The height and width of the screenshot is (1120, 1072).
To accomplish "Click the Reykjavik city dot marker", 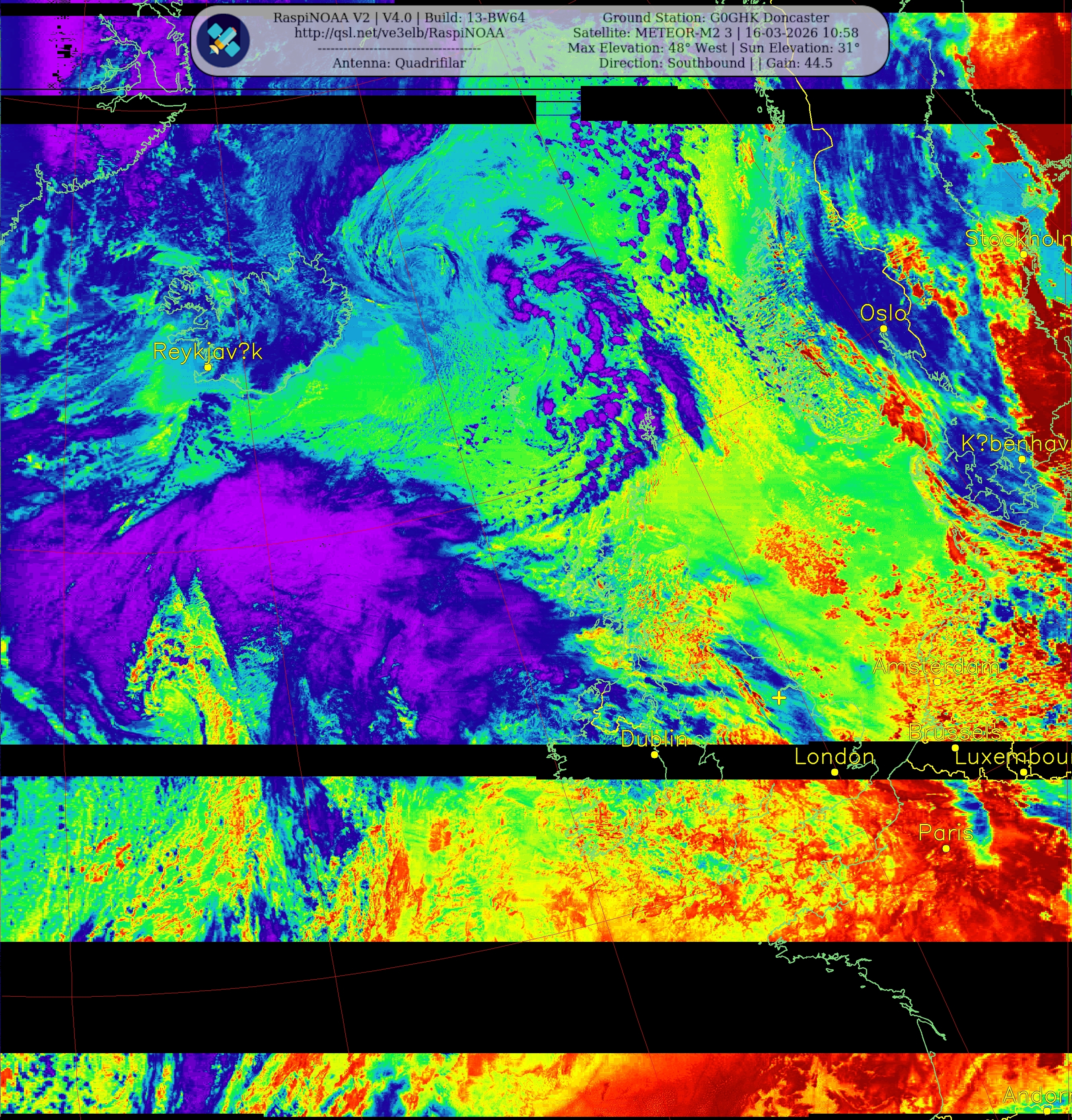I will [208, 367].
